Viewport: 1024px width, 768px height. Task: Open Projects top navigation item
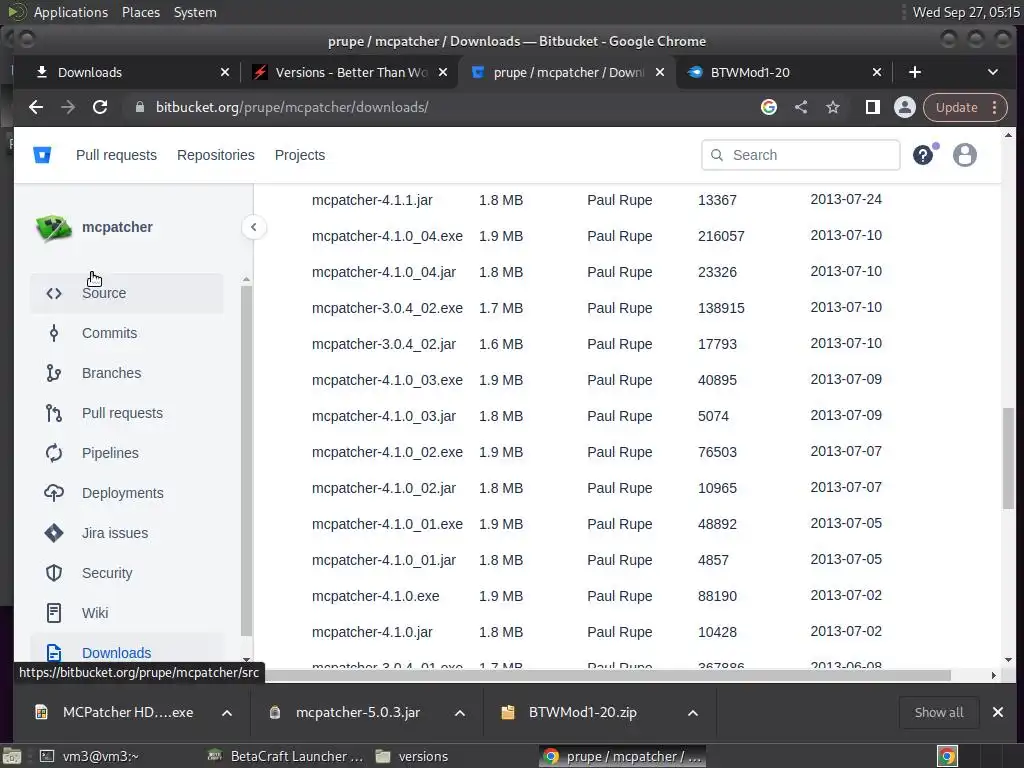tap(300, 155)
